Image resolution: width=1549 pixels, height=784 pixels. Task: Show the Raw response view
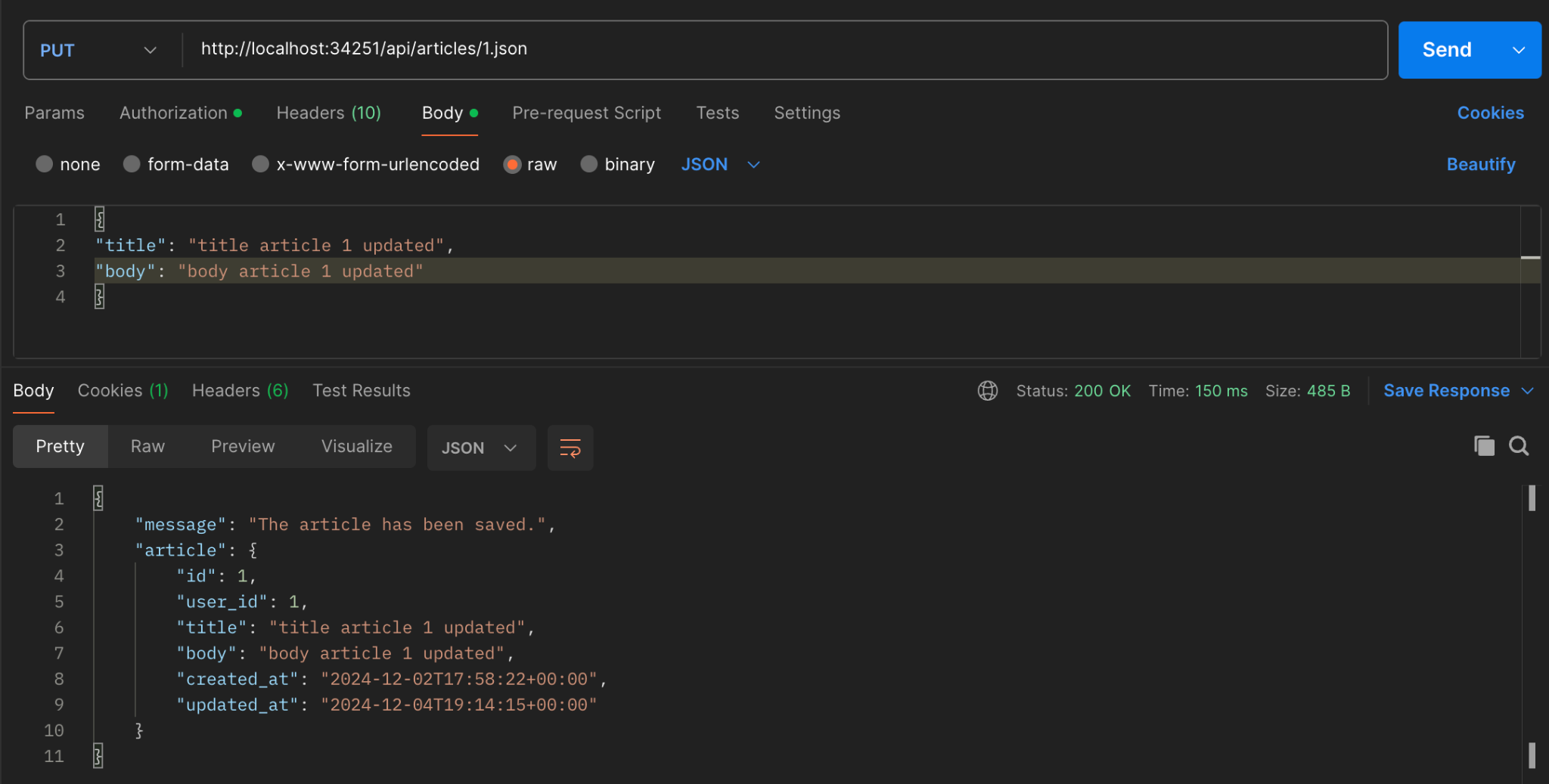click(x=147, y=446)
